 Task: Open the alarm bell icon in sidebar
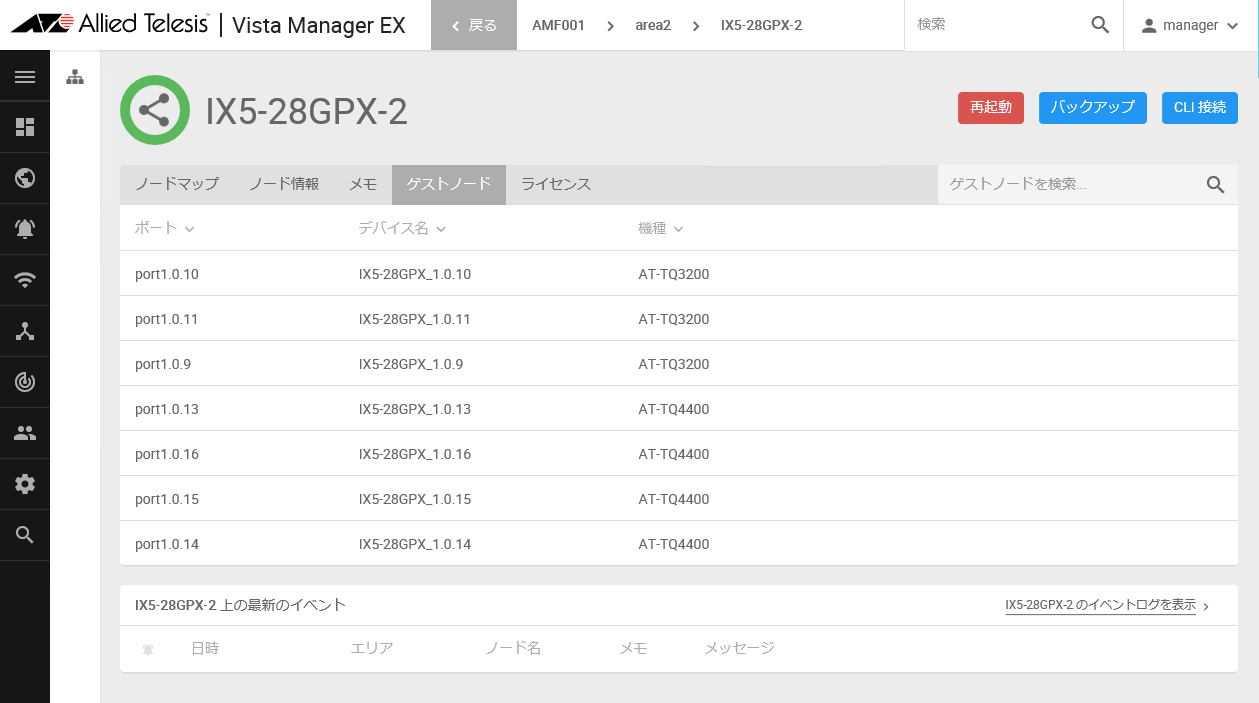click(25, 229)
